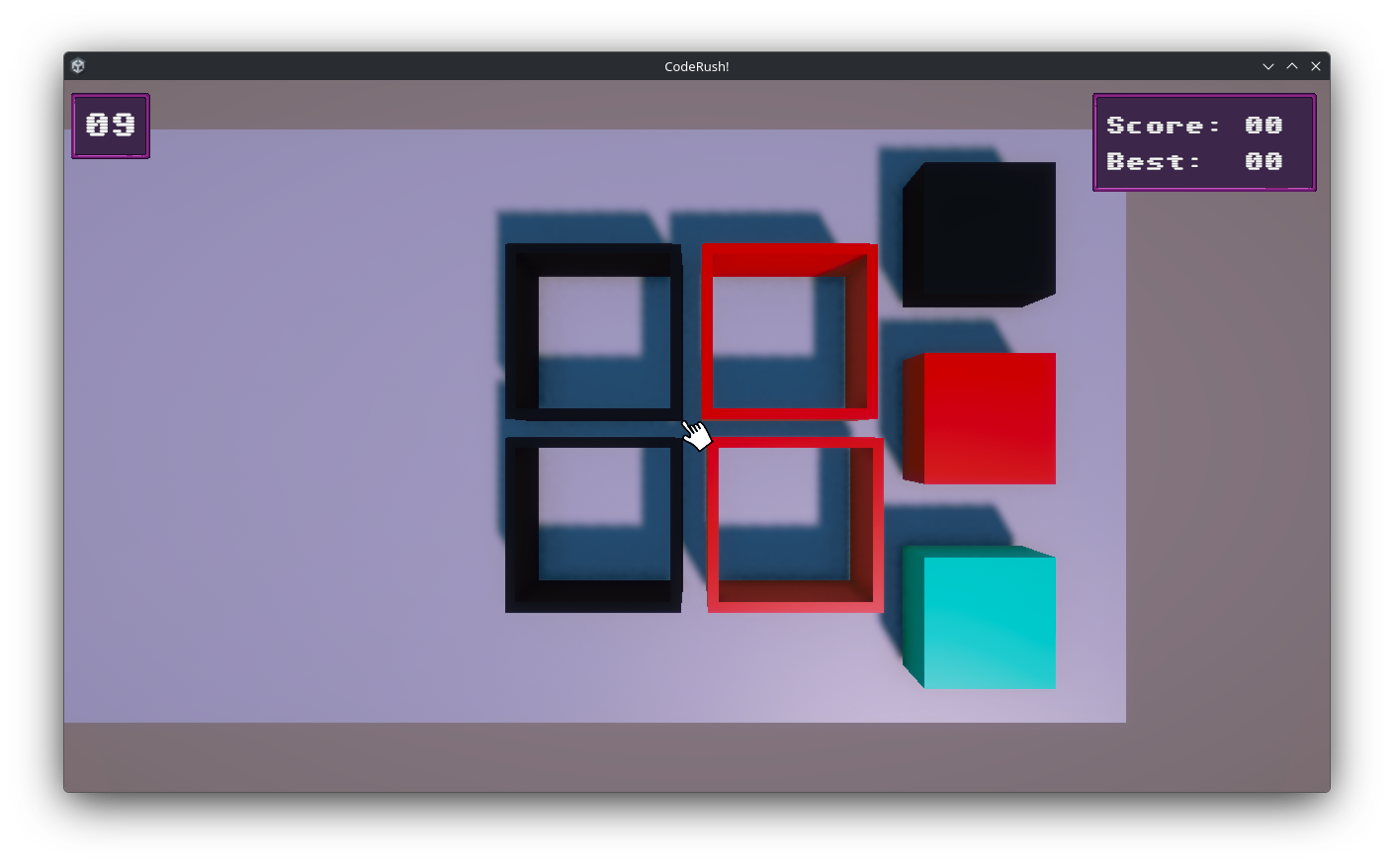Open the window menu icon in title bar
Image resolution: width=1394 pixels, height=868 pixels.
point(78,66)
